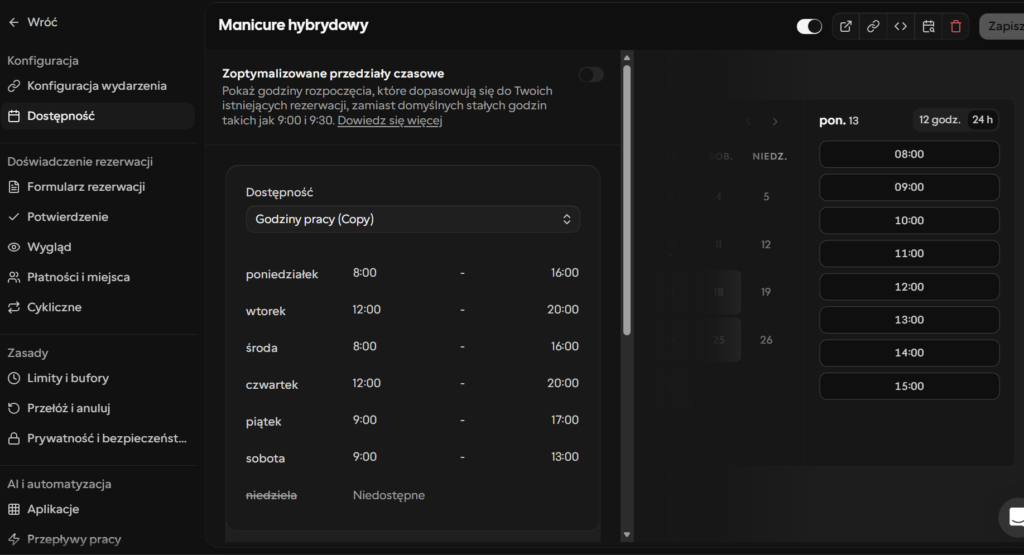Select the 09:00 time slot
The height and width of the screenshot is (555, 1024).
[x=909, y=187]
